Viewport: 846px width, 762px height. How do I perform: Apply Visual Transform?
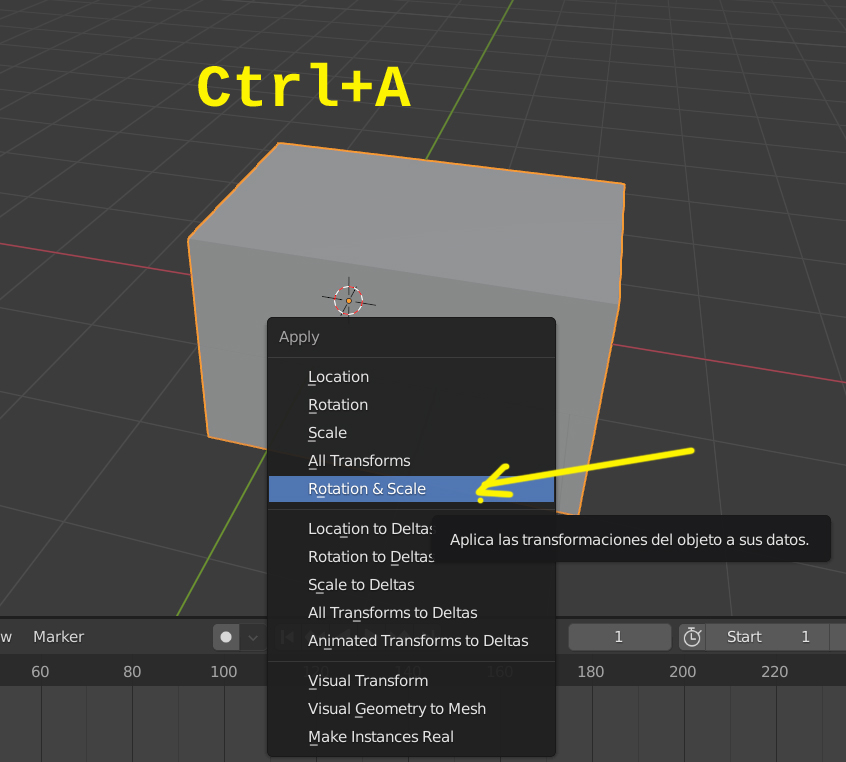(x=411, y=681)
